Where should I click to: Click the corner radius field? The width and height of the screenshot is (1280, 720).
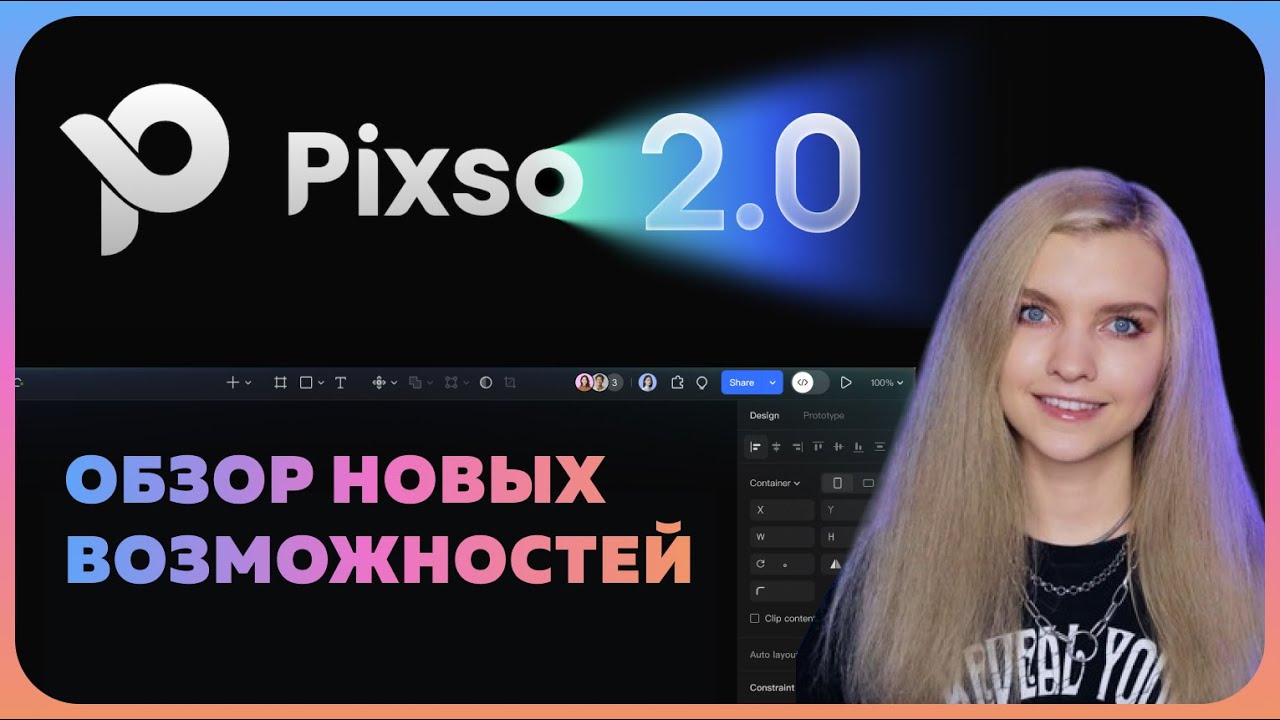[x=782, y=591]
